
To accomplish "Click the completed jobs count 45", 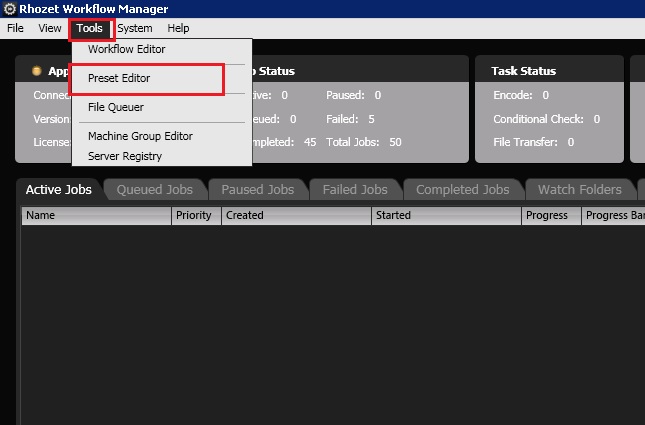I will click(310, 142).
